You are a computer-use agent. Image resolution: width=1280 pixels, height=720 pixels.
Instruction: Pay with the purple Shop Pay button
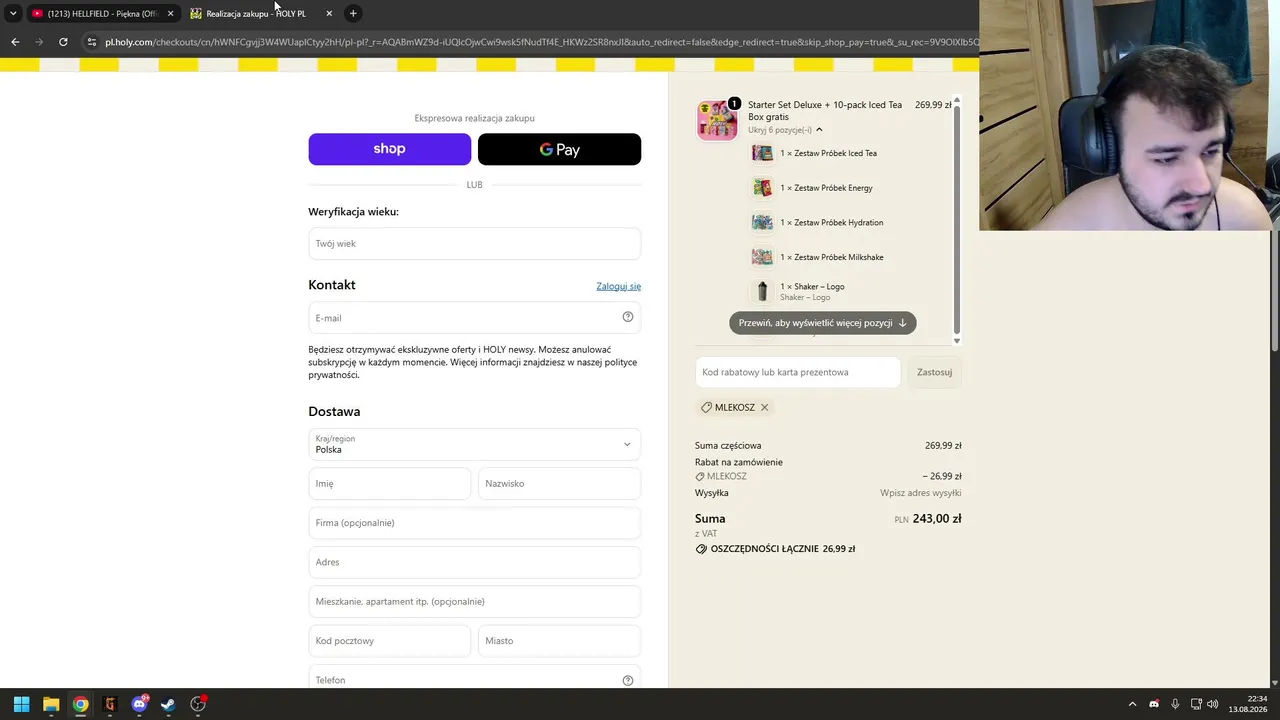point(389,149)
